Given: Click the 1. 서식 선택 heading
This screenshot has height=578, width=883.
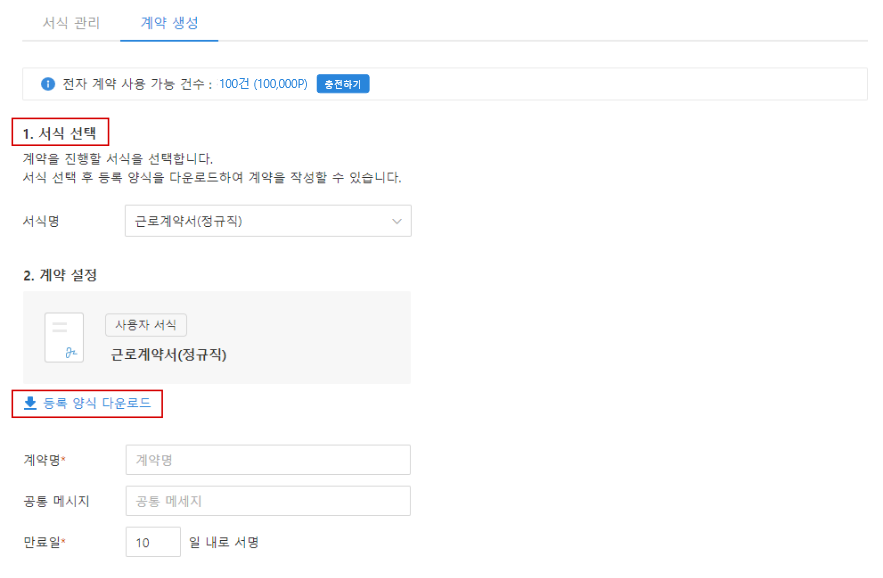Looking at the screenshot, I should coord(60,134).
